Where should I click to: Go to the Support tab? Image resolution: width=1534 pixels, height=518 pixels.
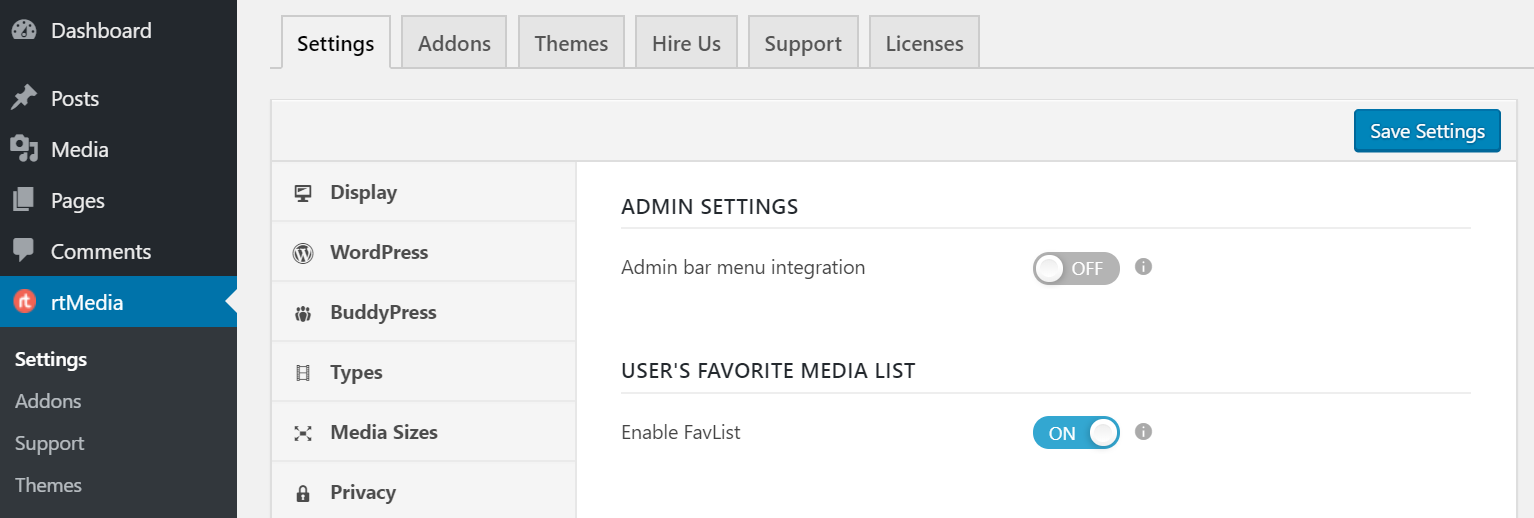(803, 43)
